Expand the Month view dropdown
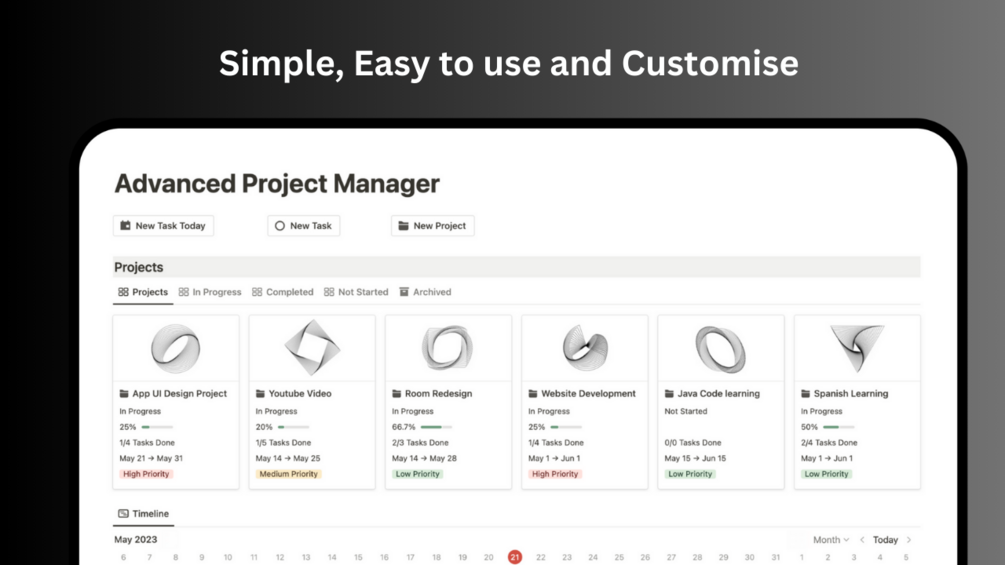The image size is (1005, 565). (831, 540)
